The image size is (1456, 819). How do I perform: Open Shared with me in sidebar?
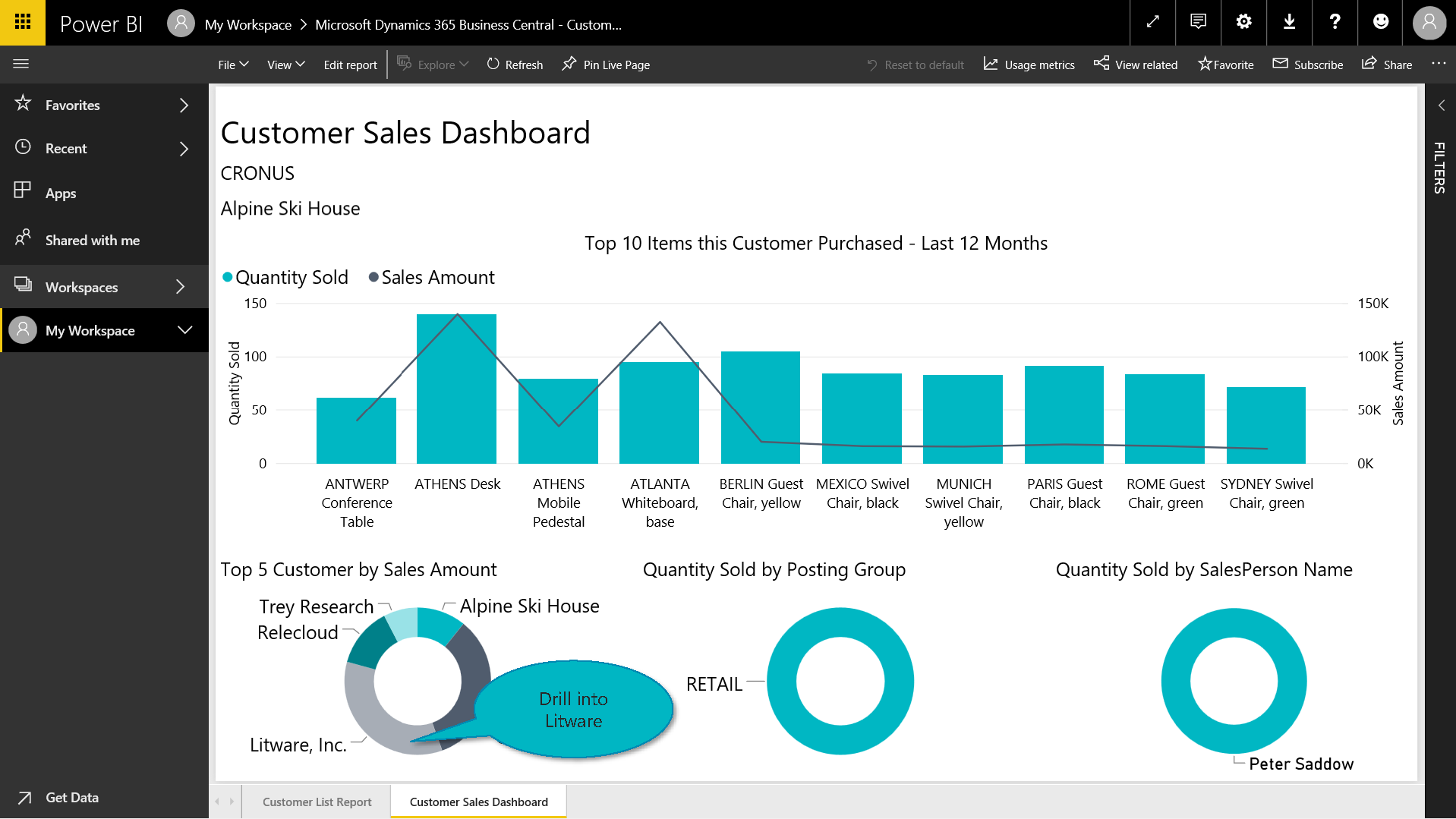(x=92, y=241)
